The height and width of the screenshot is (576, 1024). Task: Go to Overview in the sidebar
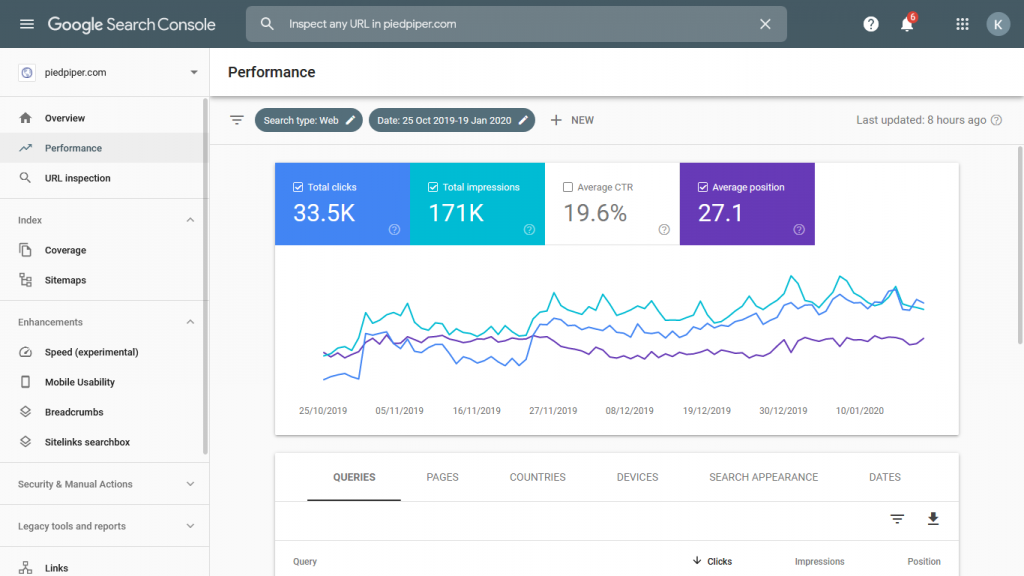[x=102, y=118]
